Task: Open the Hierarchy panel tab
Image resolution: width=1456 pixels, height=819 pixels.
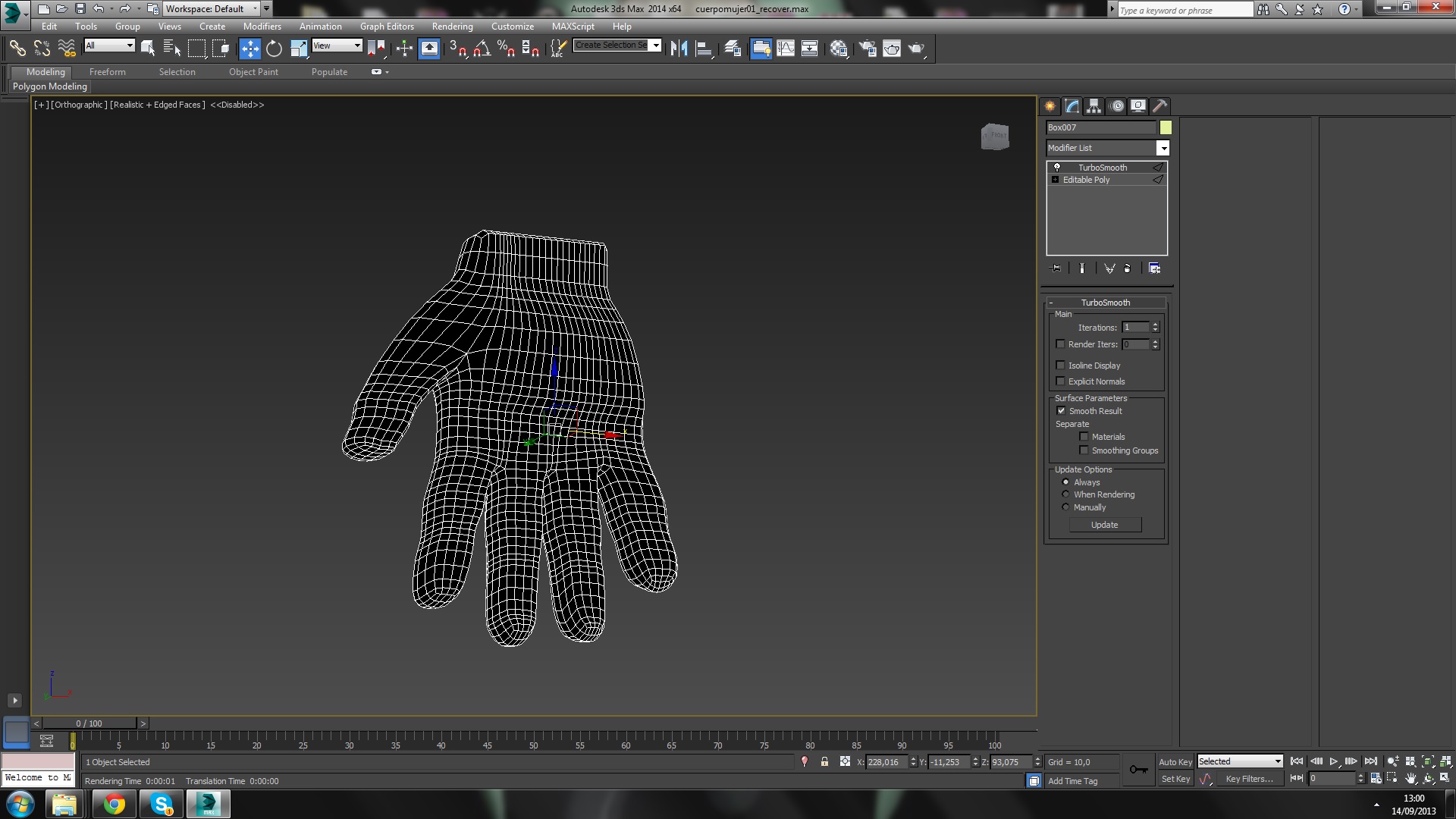Action: point(1094,106)
